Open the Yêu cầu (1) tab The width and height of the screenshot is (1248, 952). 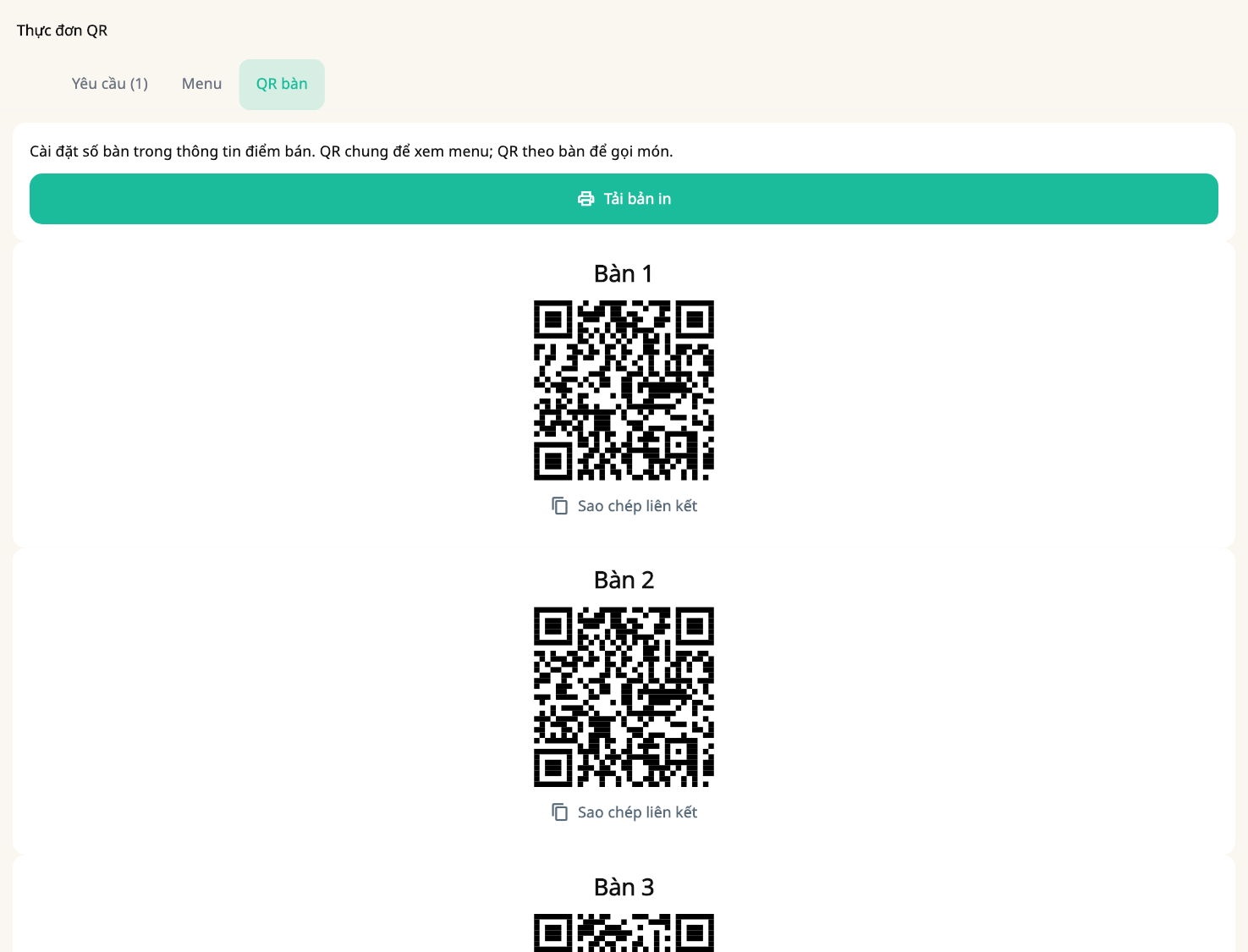[x=110, y=84]
